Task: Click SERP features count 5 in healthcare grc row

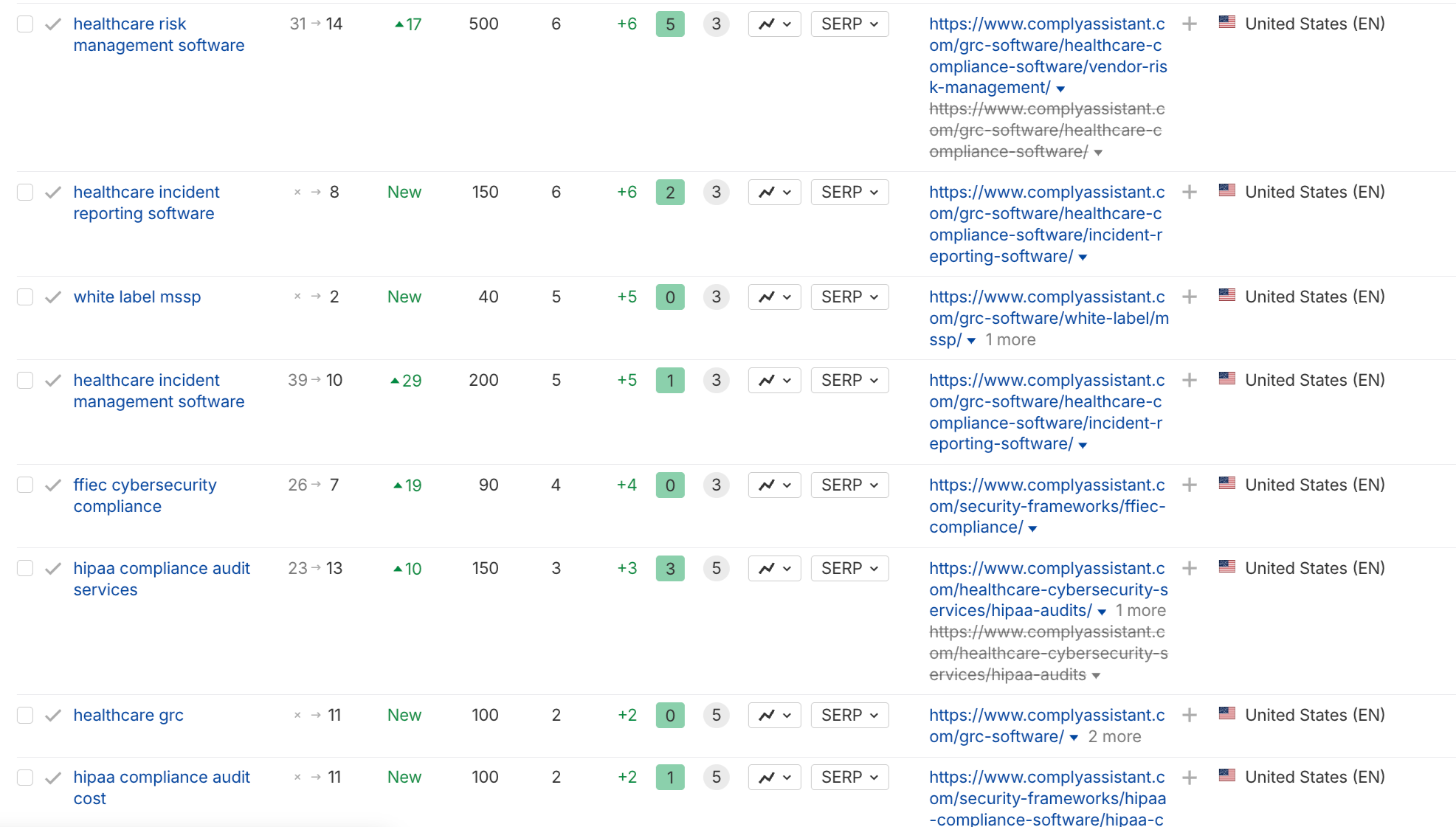Action: pos(716,716)
